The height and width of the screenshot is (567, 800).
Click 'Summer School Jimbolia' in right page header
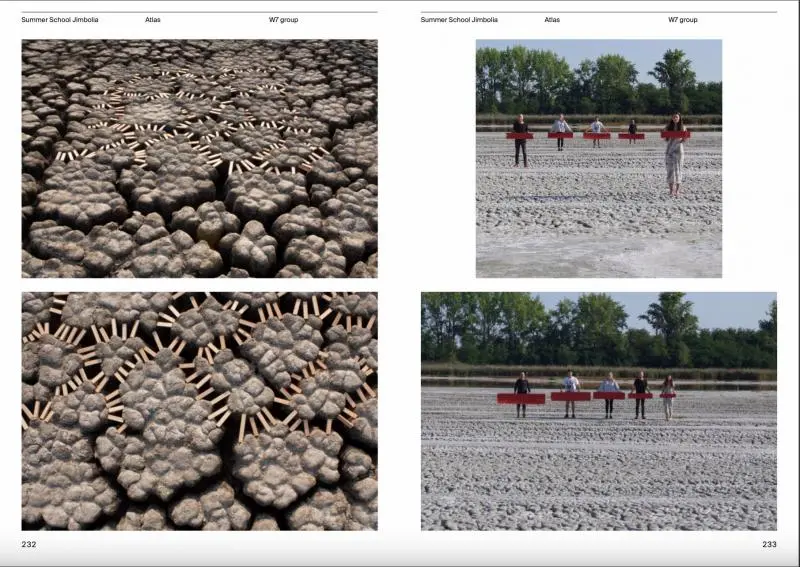459,20
